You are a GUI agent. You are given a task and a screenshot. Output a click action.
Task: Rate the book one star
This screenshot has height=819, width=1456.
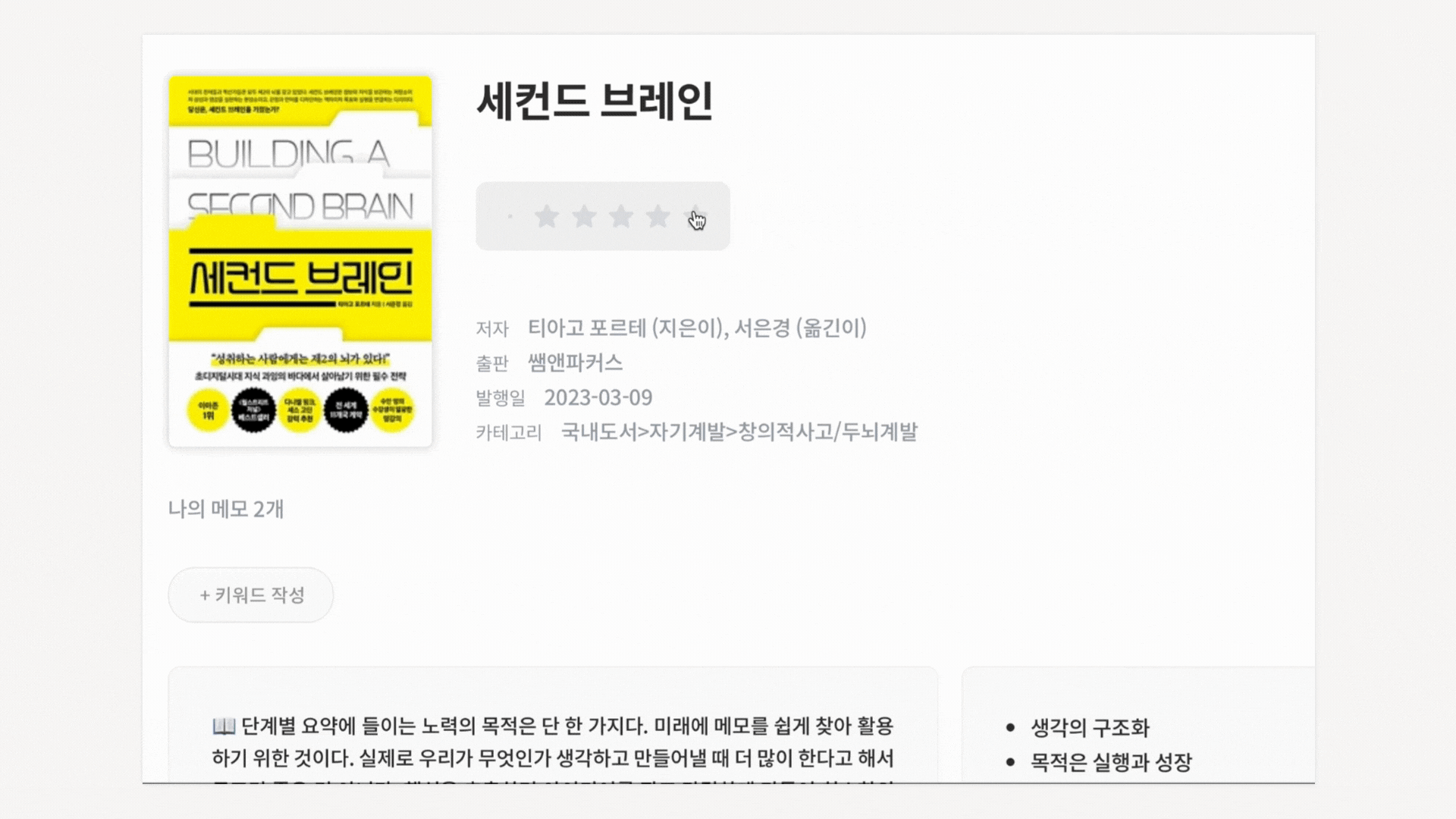546,217
